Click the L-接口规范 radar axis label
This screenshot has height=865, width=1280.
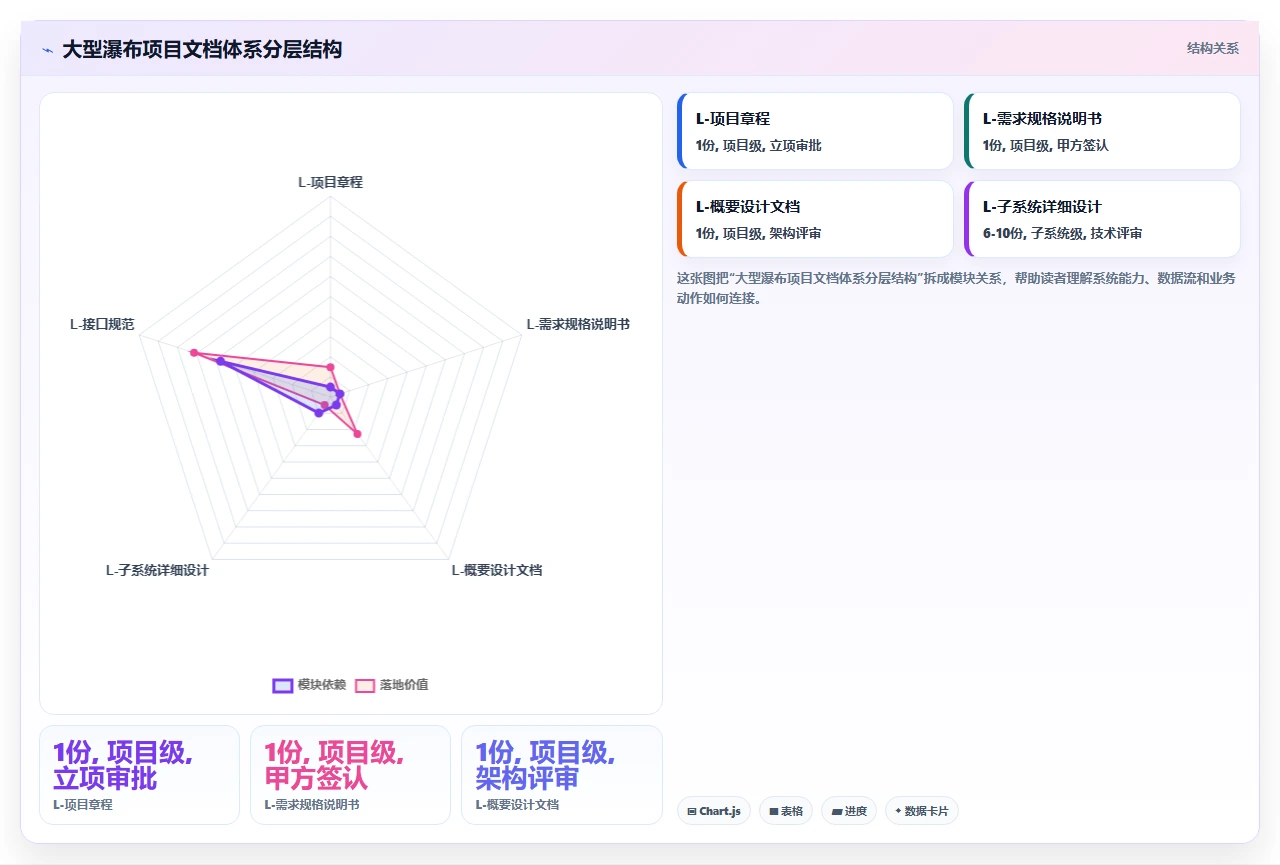(x=102, y=324)
